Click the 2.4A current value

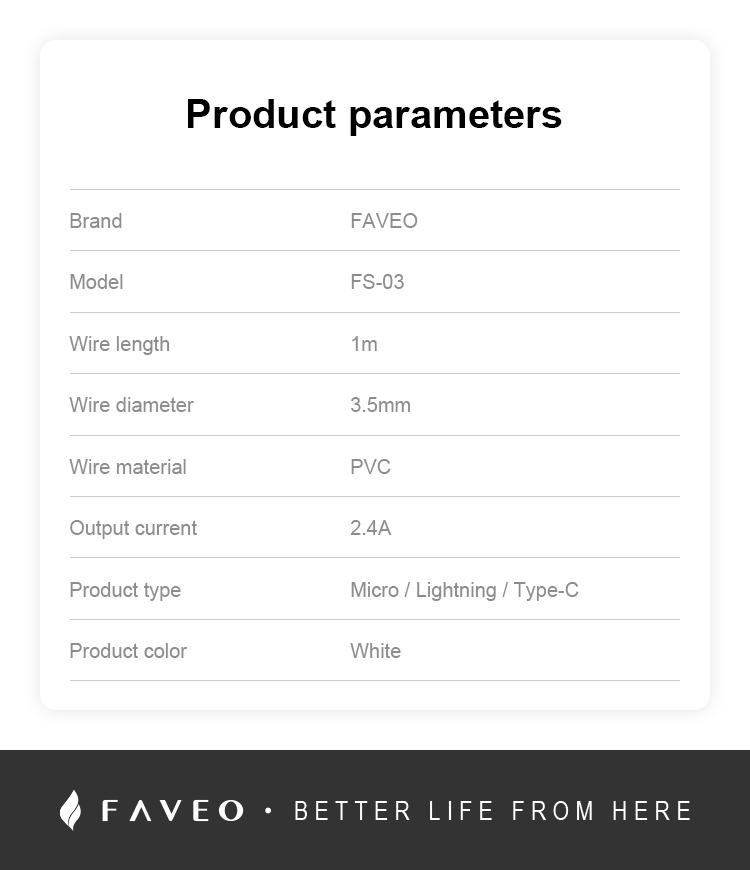point(371,528)
